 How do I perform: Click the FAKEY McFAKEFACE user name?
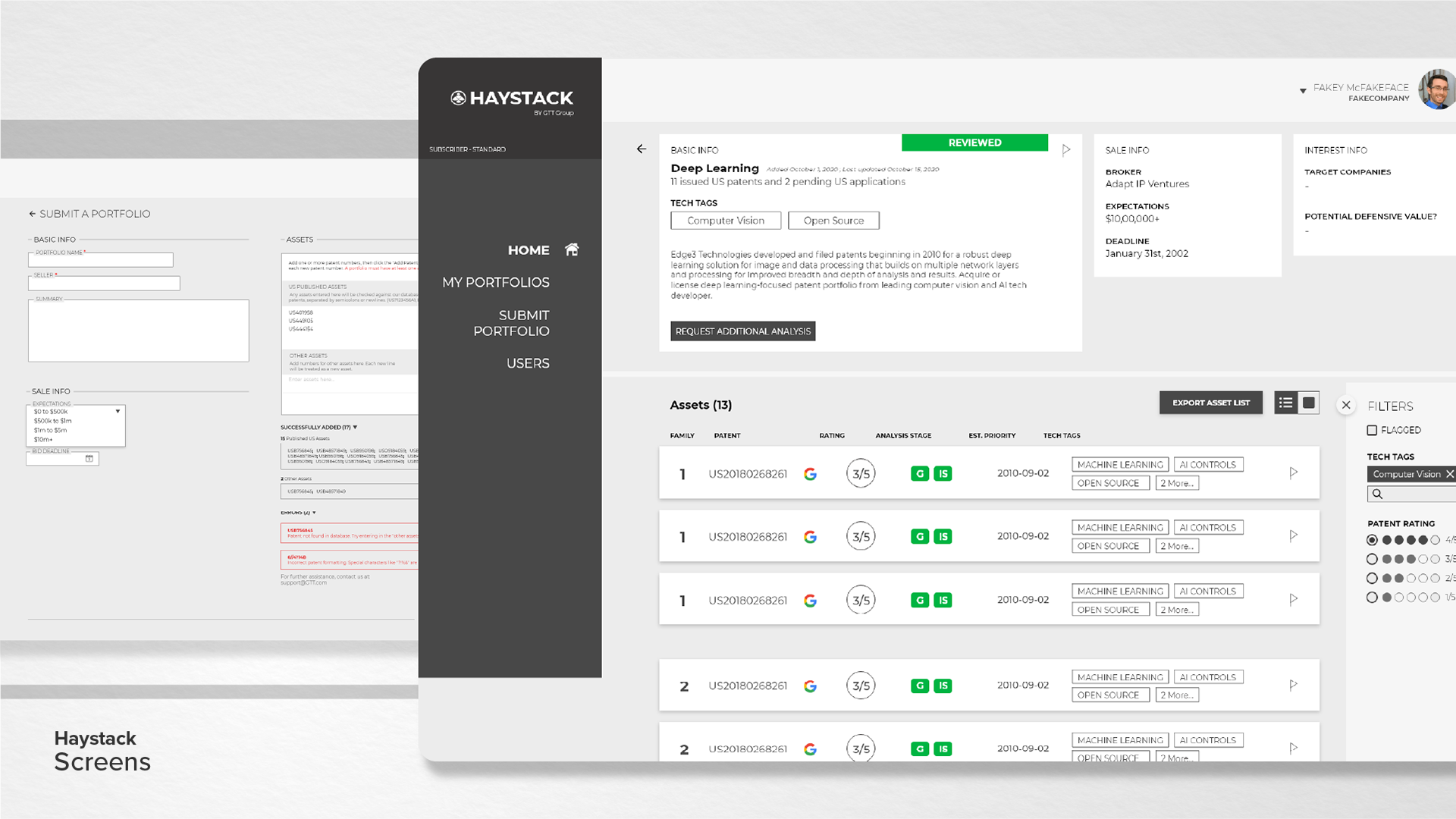coord(1360,87)
